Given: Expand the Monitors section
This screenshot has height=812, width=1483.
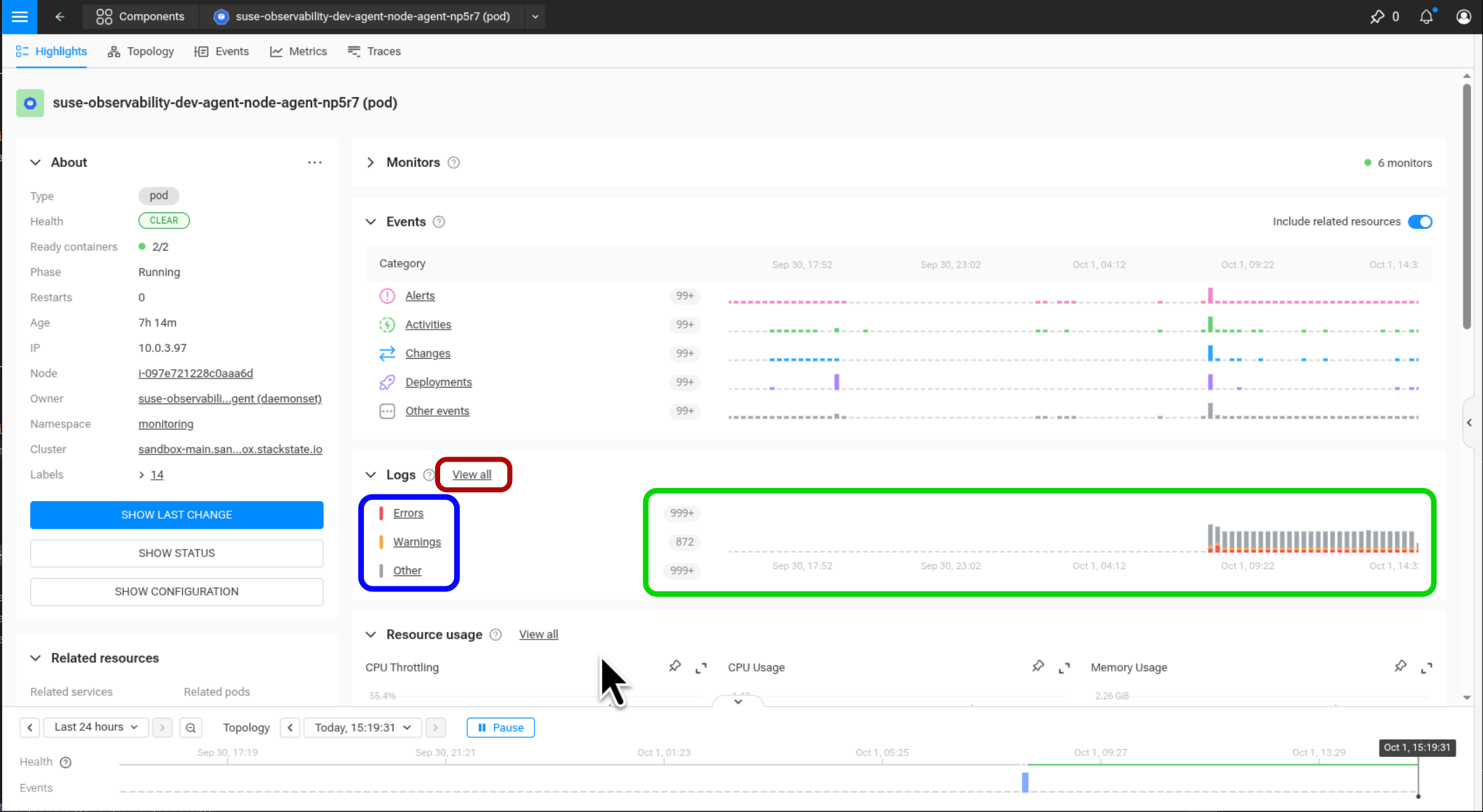Looking at the screenshot, I should [x=370, y=162].
